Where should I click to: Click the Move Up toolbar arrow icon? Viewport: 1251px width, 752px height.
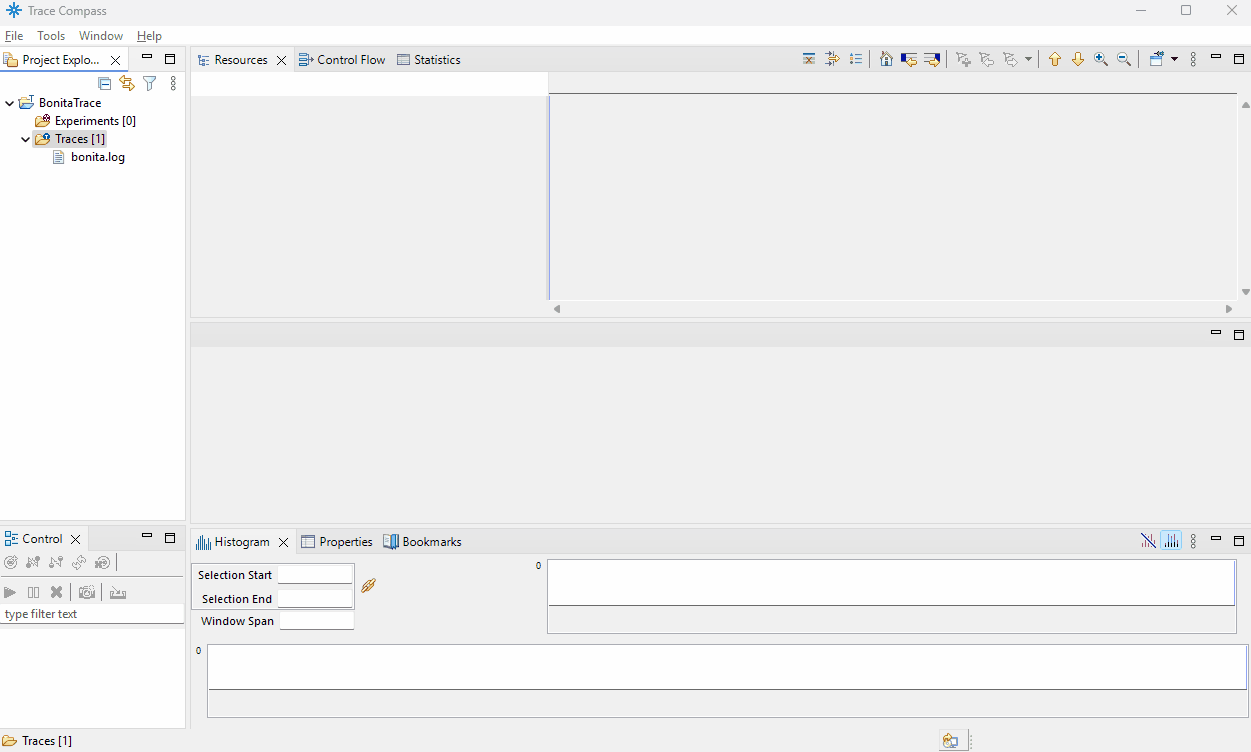pyautogui.click(x=1054, y=58)
